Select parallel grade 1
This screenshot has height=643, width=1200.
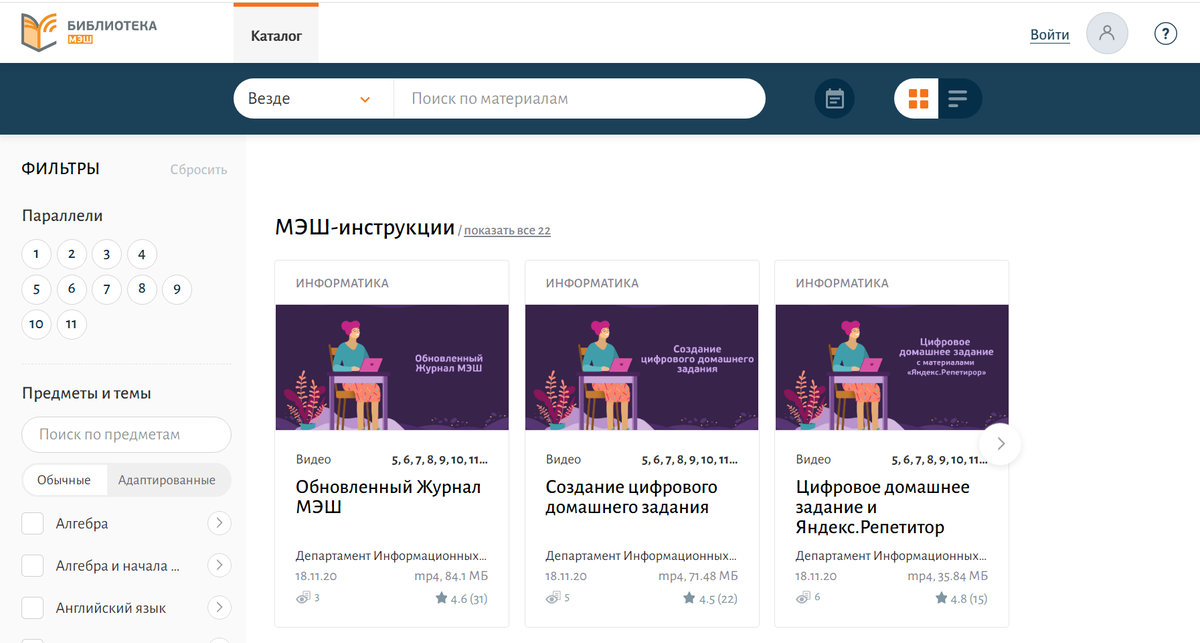pos(36,254)
